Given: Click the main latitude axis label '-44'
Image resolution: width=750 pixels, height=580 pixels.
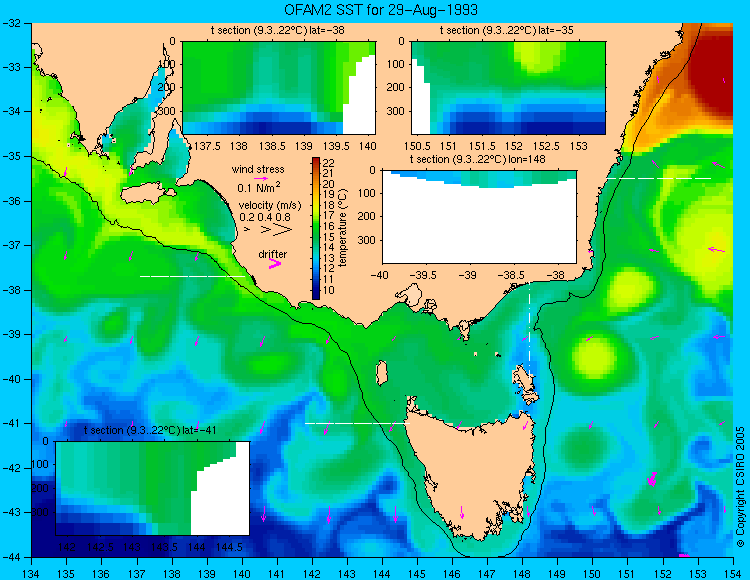Looking at the screenshot, I should [10, 557].
